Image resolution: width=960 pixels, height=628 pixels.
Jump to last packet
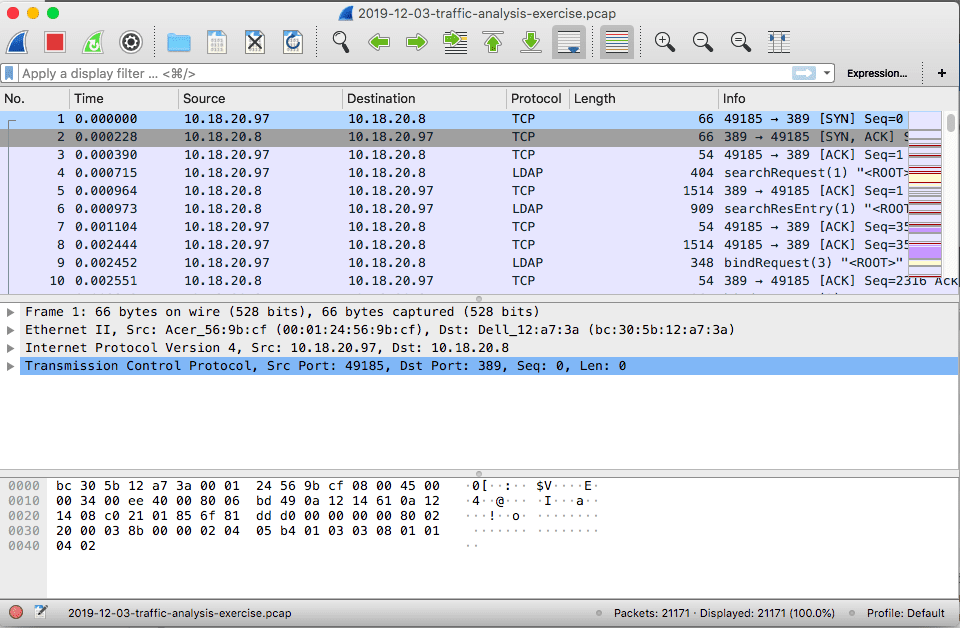click(x=531, y=42)
